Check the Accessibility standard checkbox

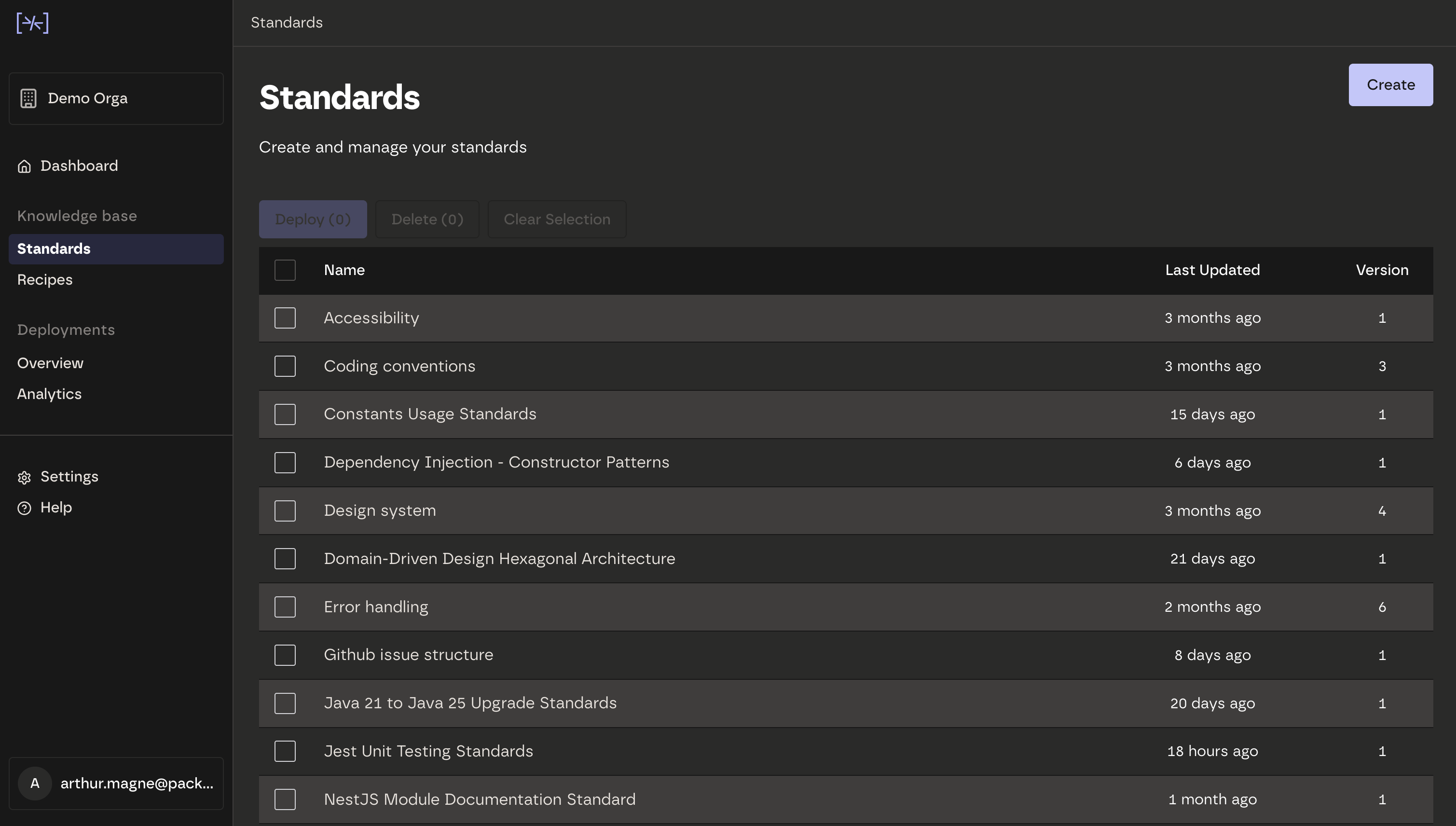coord(285,317)
